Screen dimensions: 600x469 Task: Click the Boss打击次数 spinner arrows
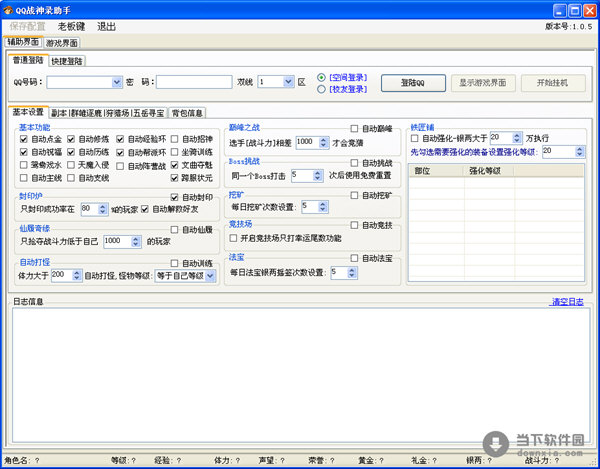point(318,176)
